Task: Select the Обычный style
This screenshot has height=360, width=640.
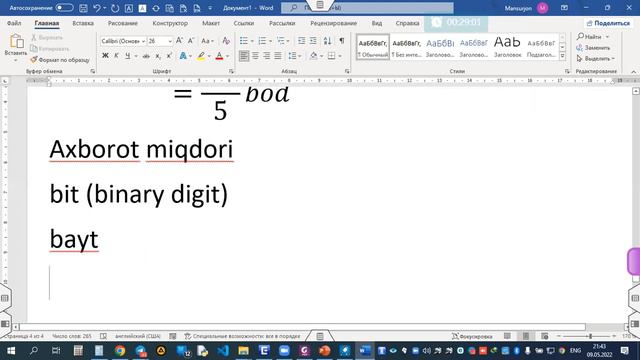Action: click(x=373, y=47)
